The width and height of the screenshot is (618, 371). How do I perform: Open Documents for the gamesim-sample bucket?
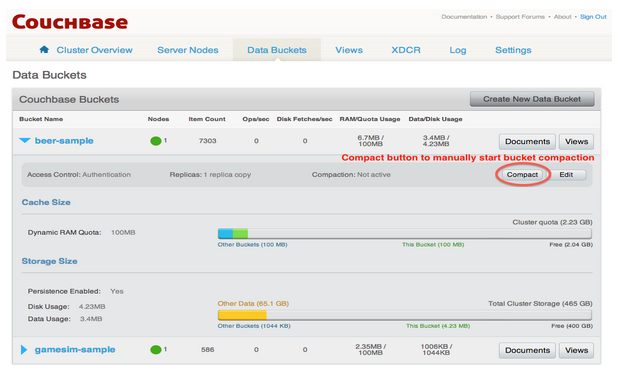click(527, 350)
